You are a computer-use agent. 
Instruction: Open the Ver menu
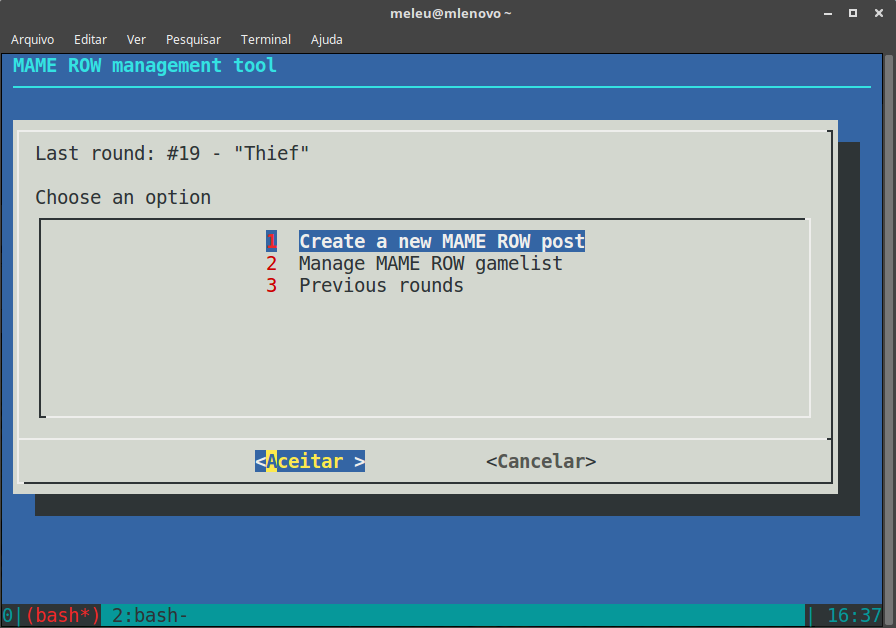click(x=136, y=40)
